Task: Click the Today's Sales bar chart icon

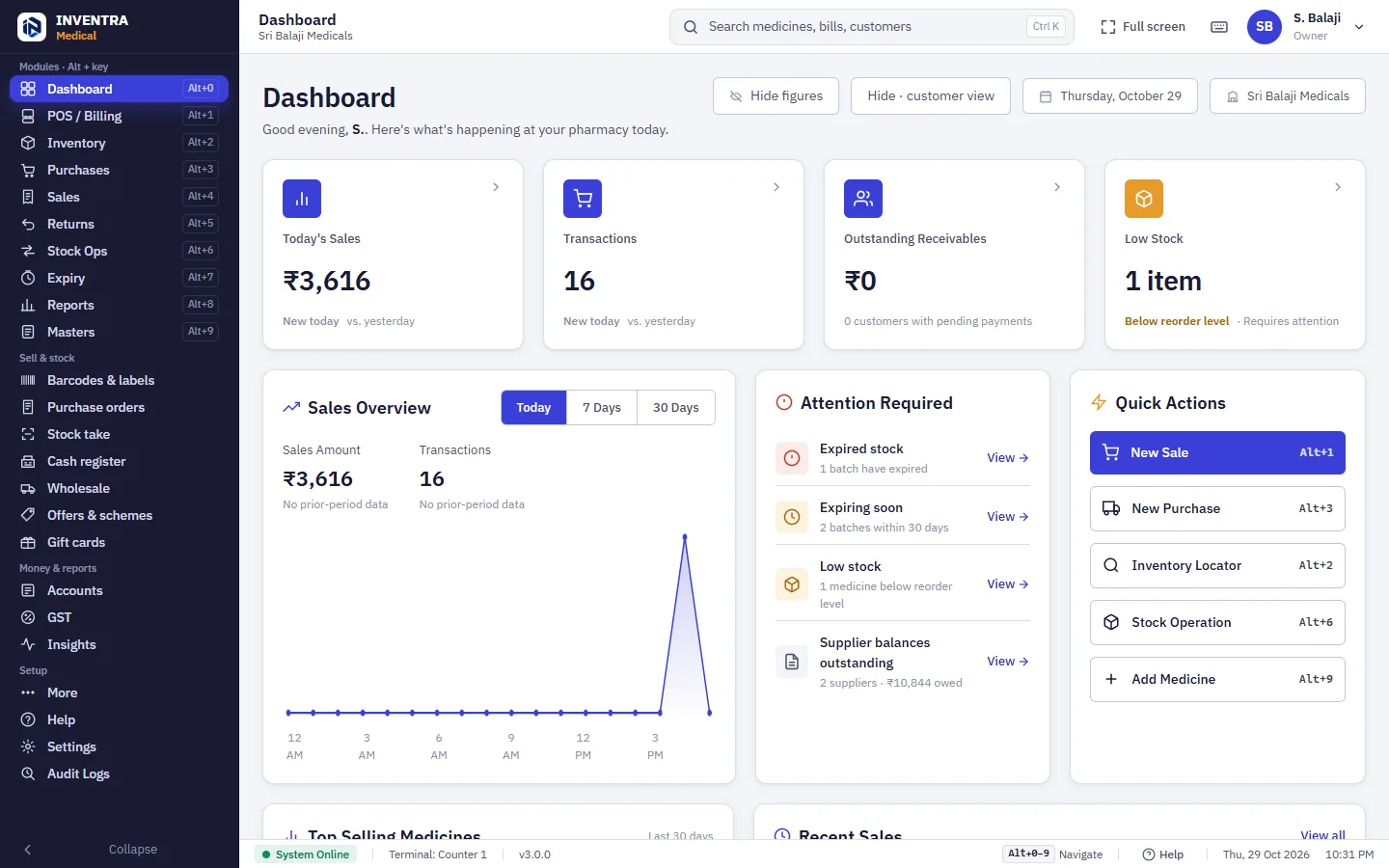Action: point(302,199)
